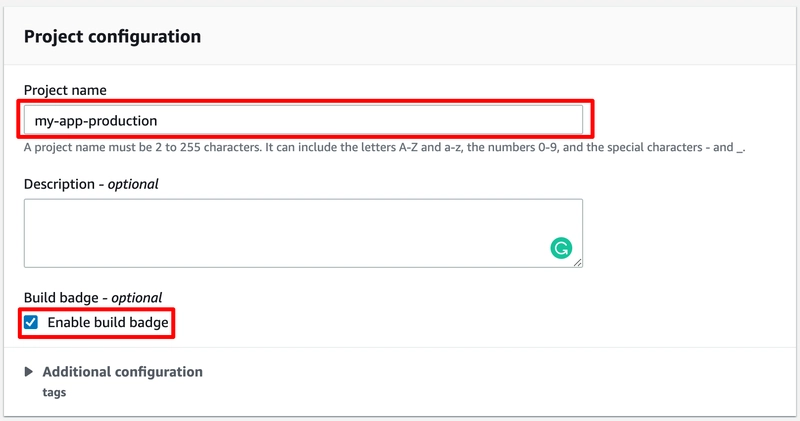The height and width of the screenshot is (421, 800).
Task: Click the "tags" subtext under Additional configuration
Action: point(54,393)
